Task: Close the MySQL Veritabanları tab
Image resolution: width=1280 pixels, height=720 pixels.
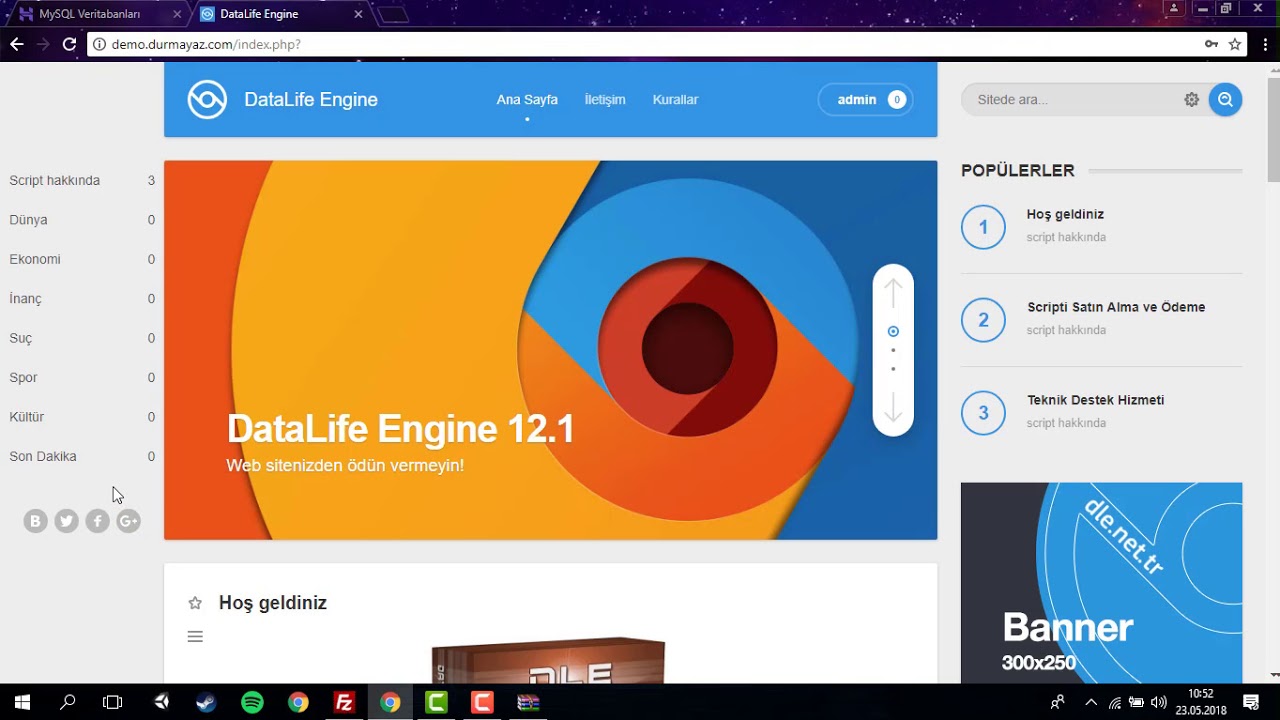Action: 177,15
